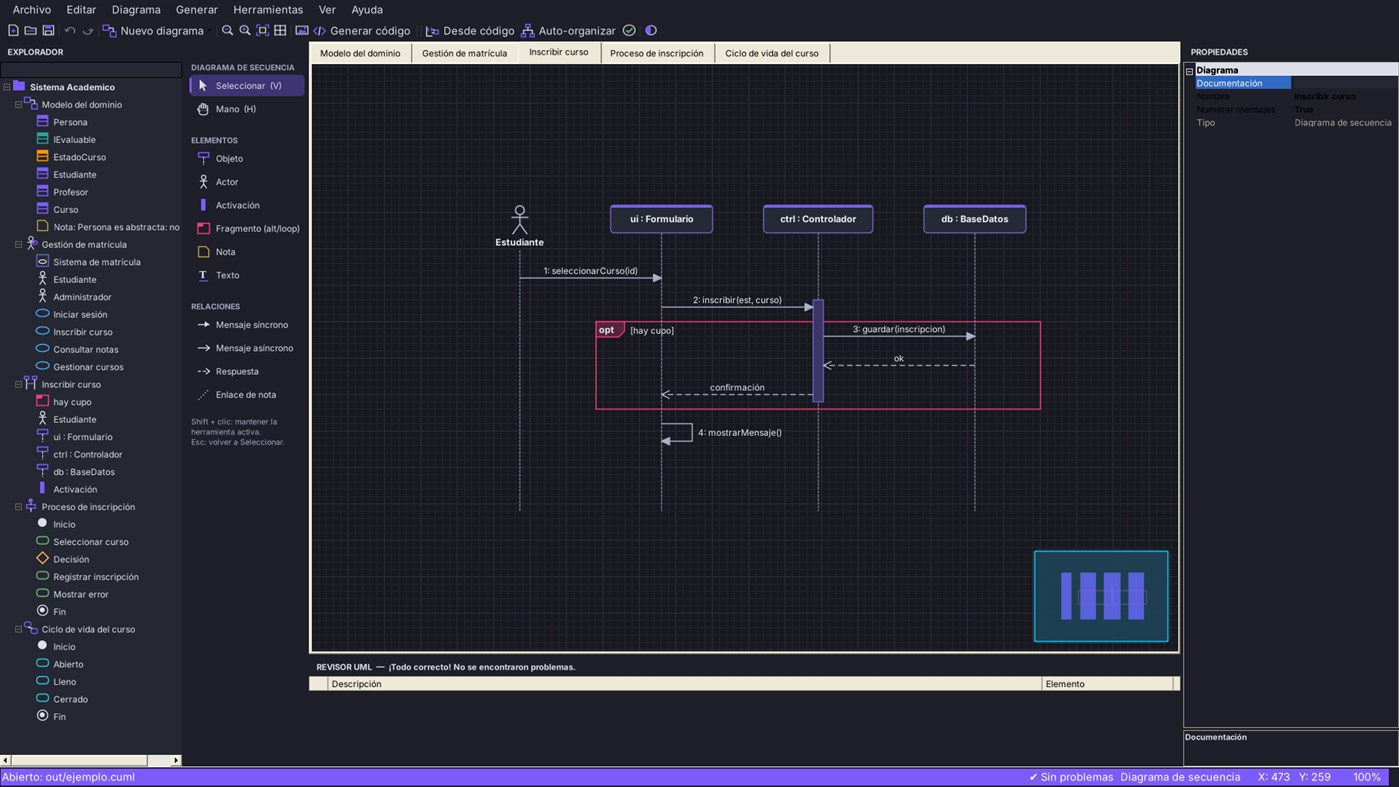
Task: Click Nuevo diagrama button
Action: tap(153, 31)
